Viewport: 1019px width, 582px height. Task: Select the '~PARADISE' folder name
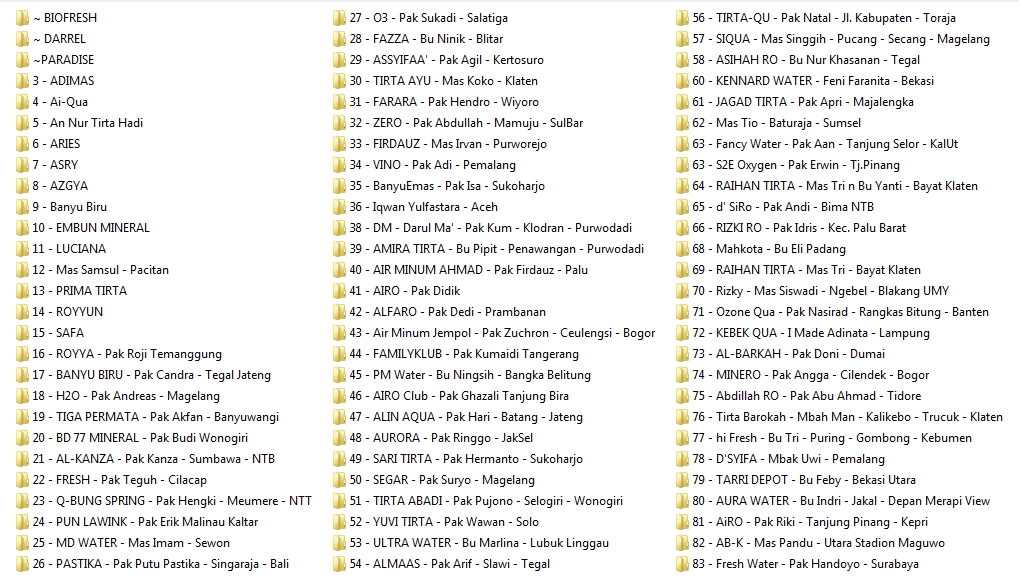pos(63,60)
